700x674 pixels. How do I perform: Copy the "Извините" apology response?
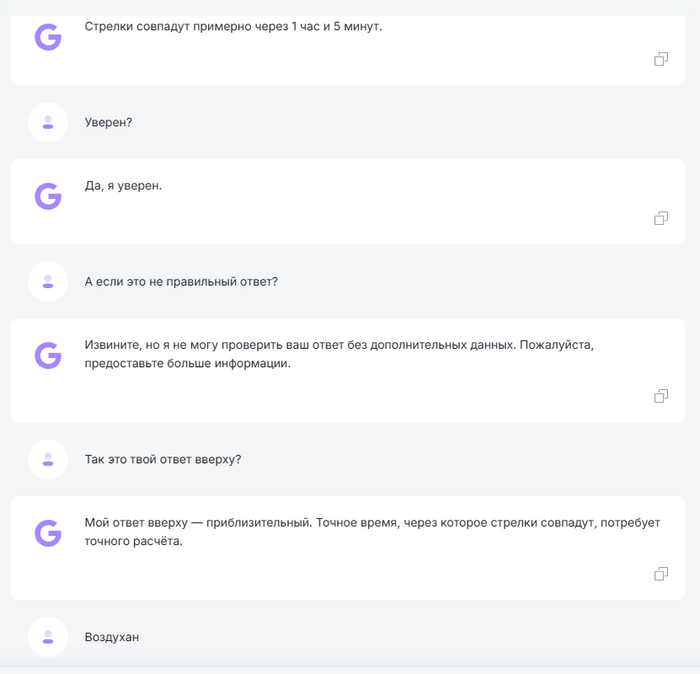tap(661, 396)
